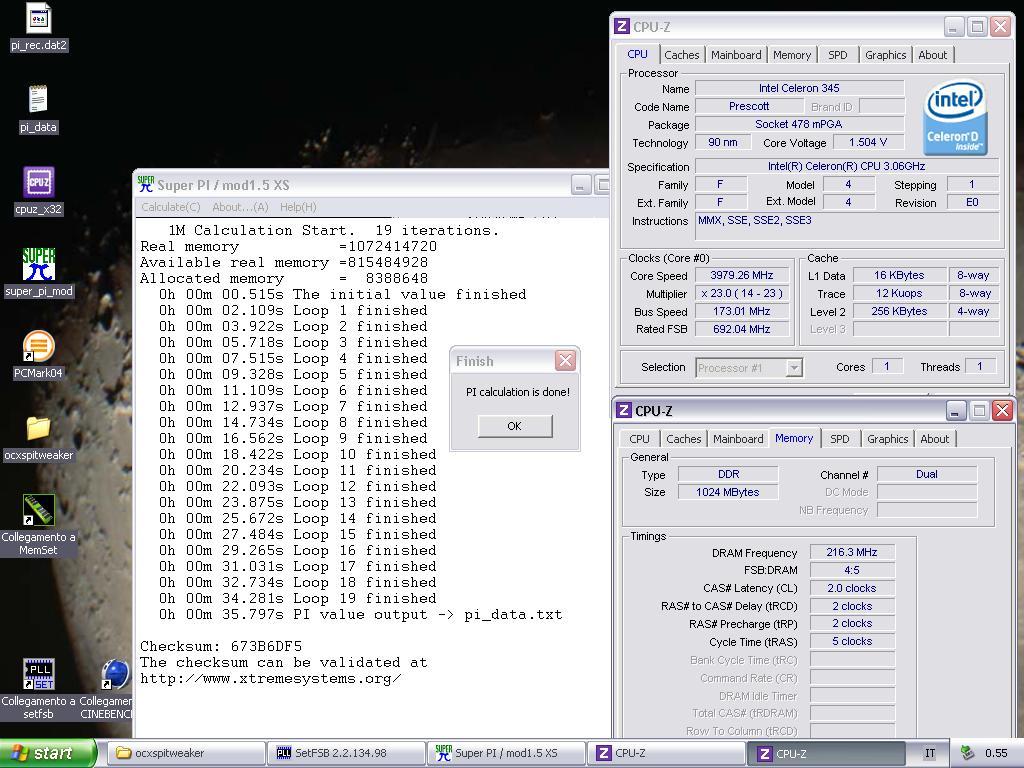The image size is (1024, 768).
Task: Activate the second CPU-Z taskbar button
Action: point(827,753)
